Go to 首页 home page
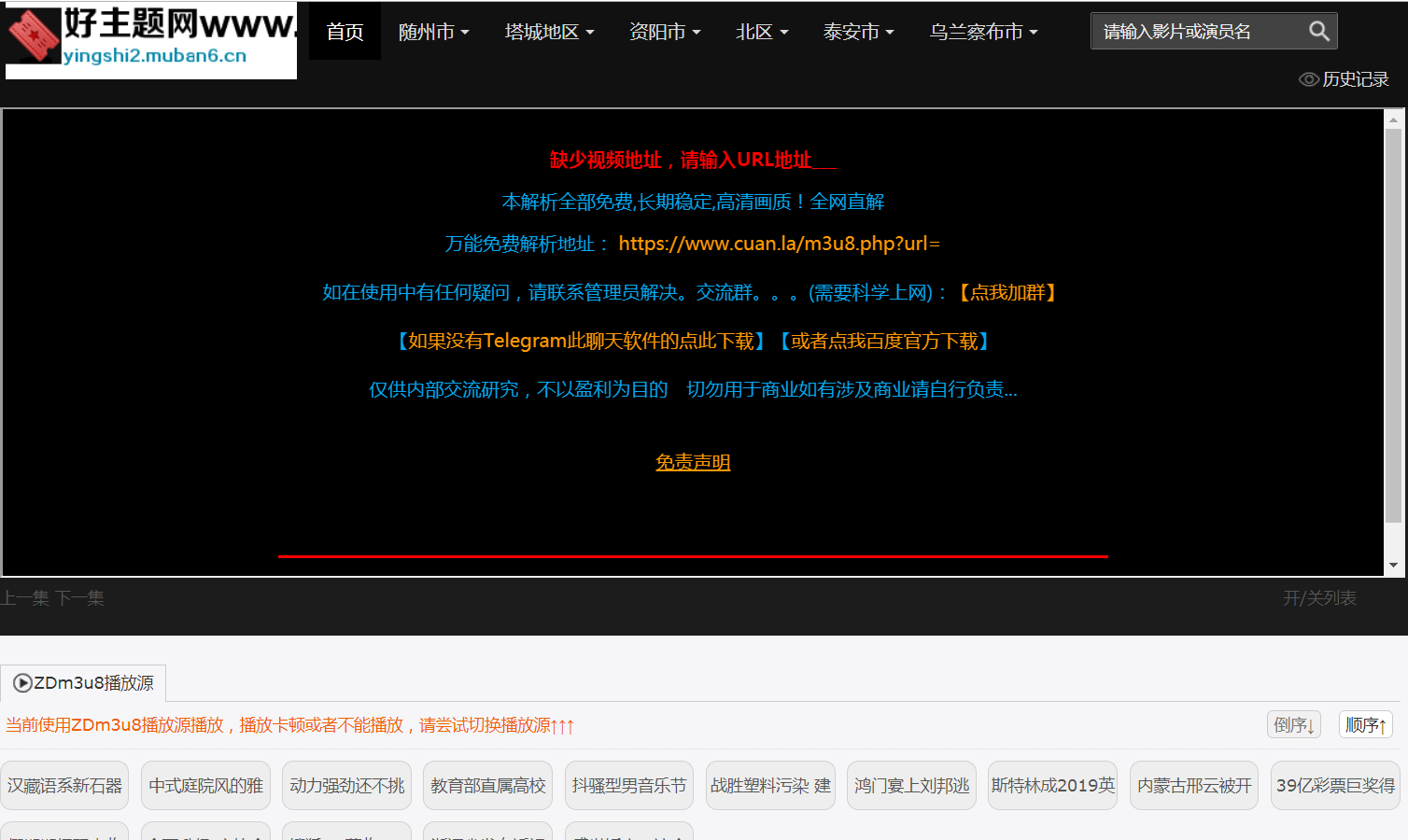This screenshot has height=840, width=1408. click(x=345, y=32)
